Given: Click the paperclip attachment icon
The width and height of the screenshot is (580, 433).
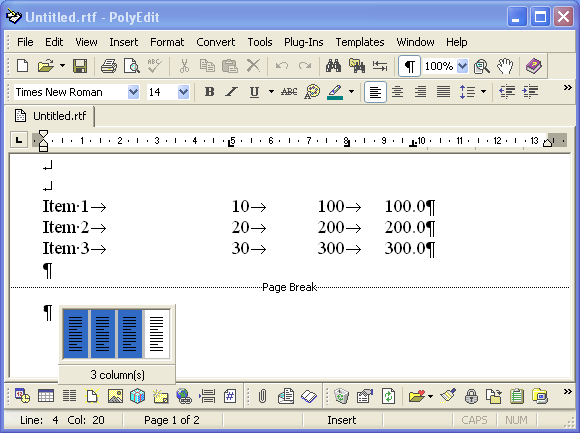Looking at the screenshot, I should tap(262, 396).
